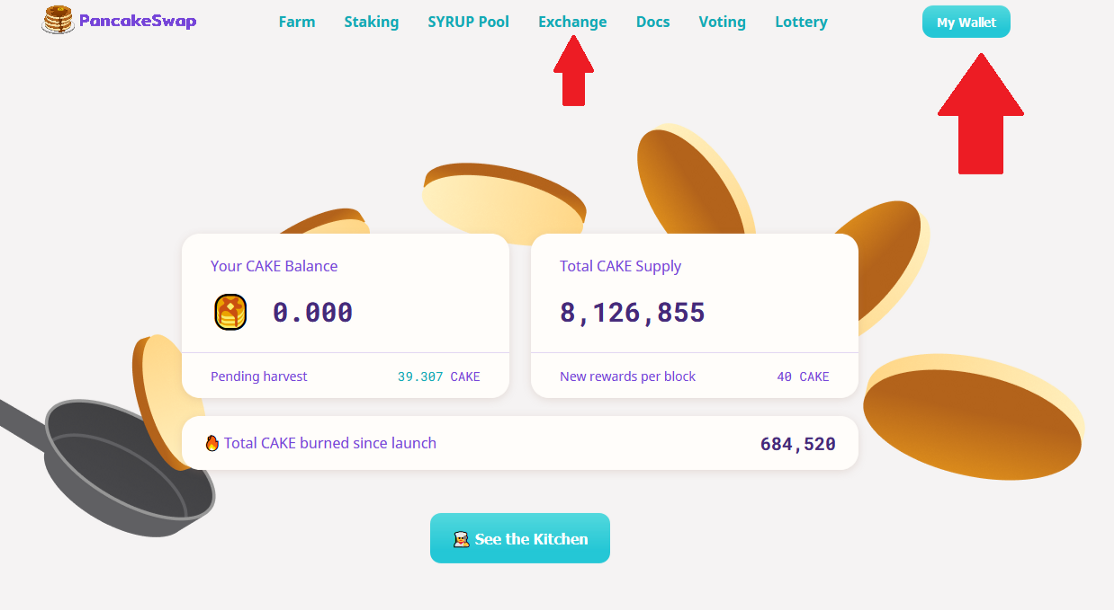
Task: Click the large red arrow under My Wallet
Action: coord(980,114)
